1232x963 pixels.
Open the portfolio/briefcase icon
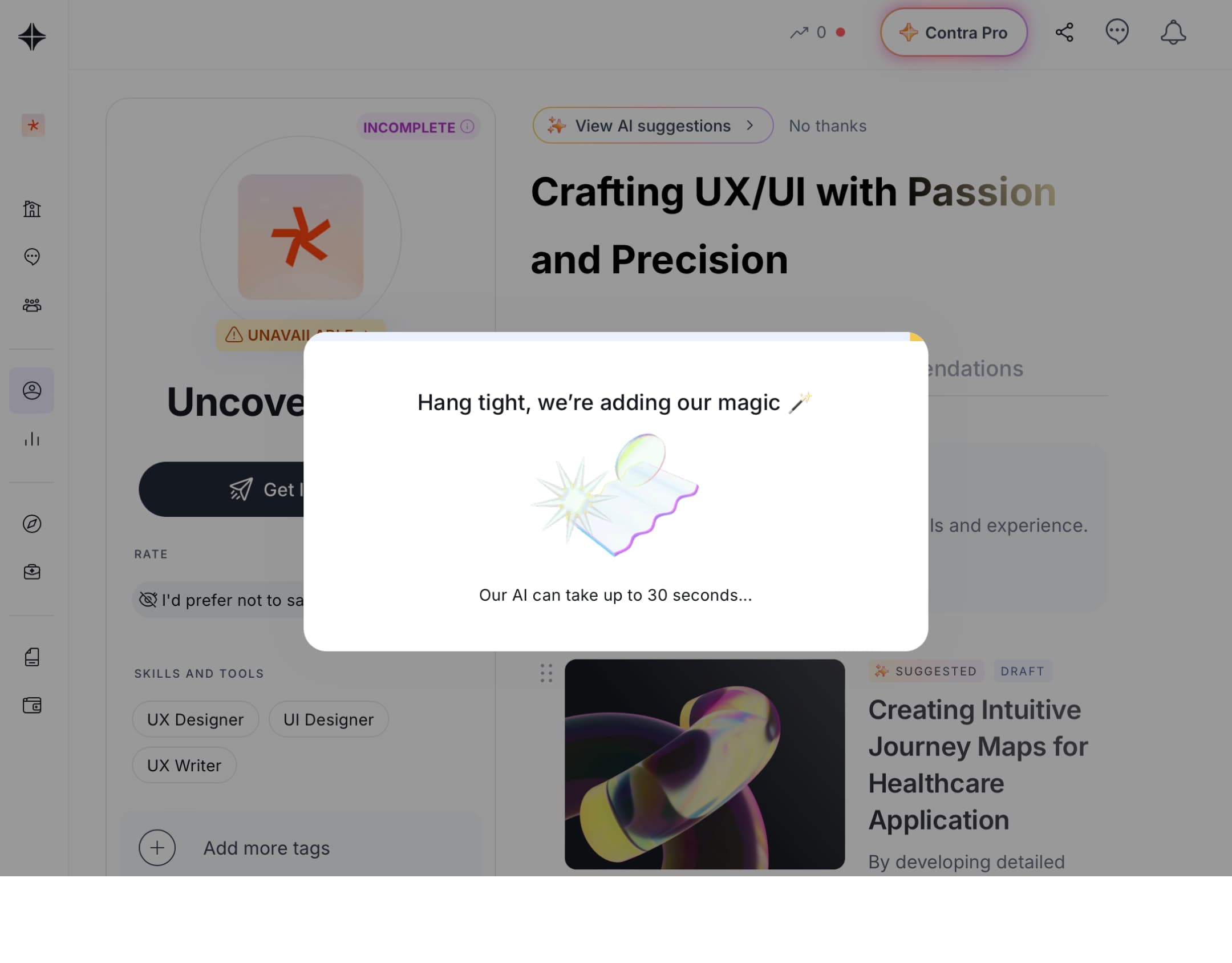[x=32, y=572]
